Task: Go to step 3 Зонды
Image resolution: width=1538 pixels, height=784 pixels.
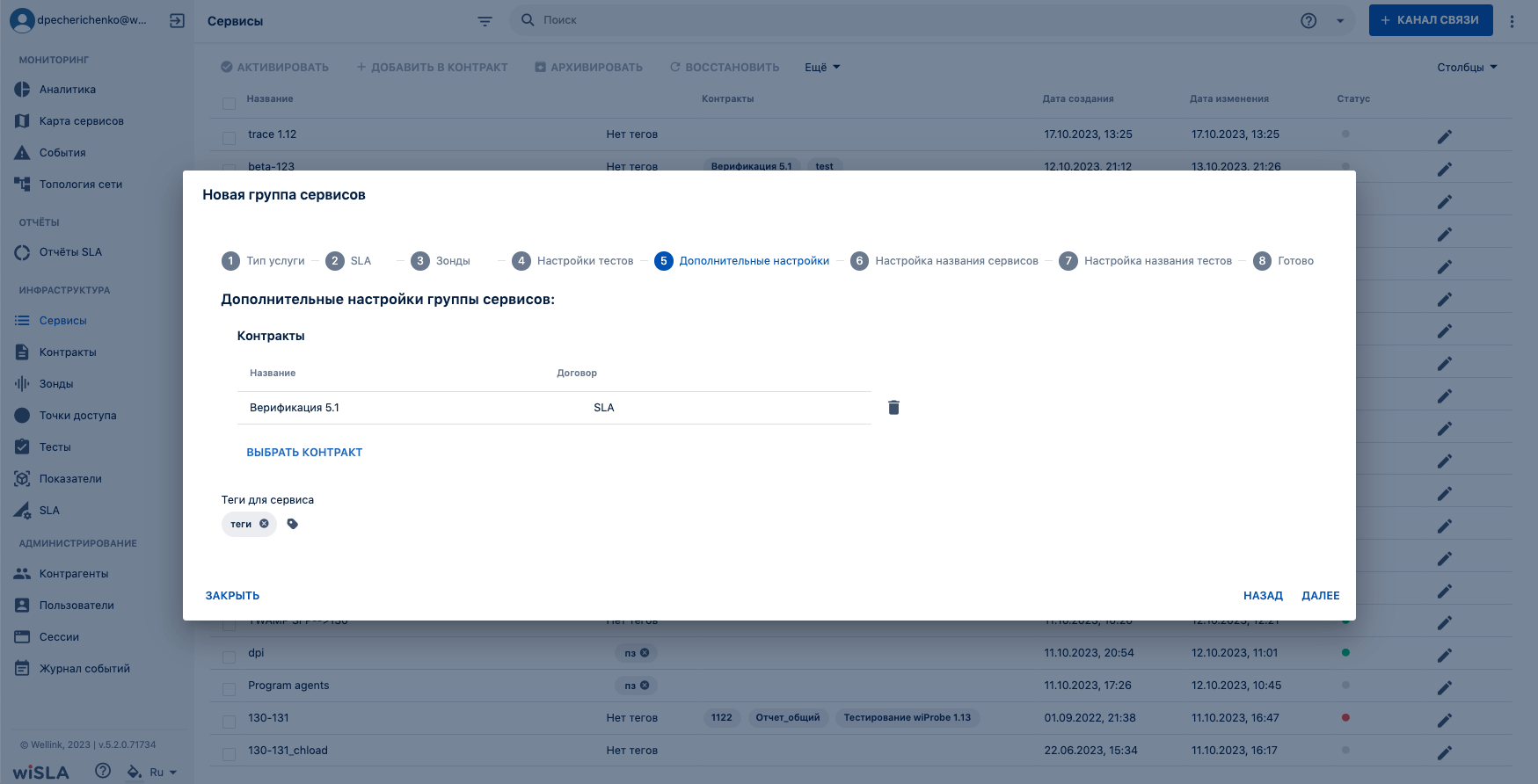Action: click(441, 261)
